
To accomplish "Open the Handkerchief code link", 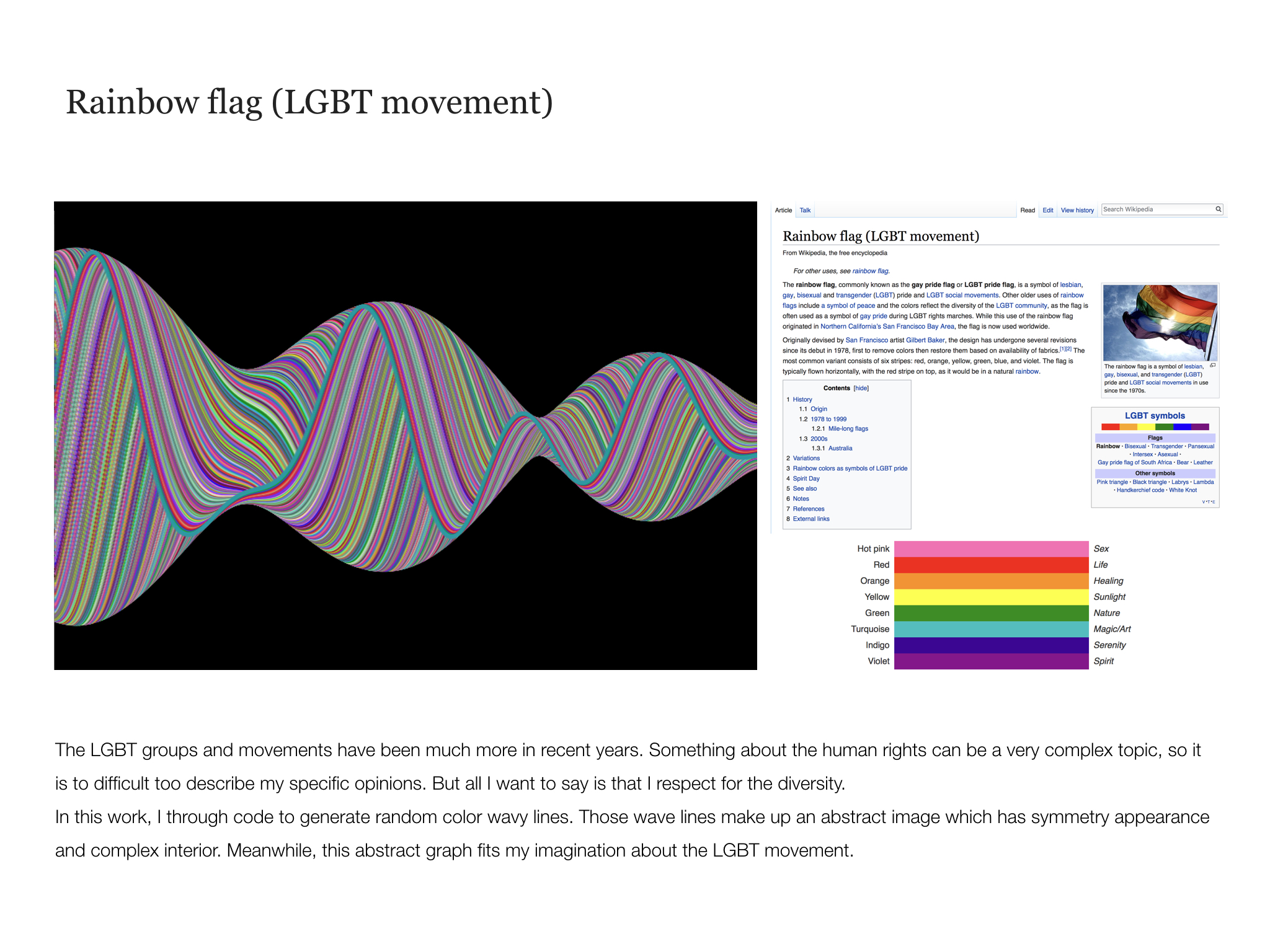I will (1140, 490).
